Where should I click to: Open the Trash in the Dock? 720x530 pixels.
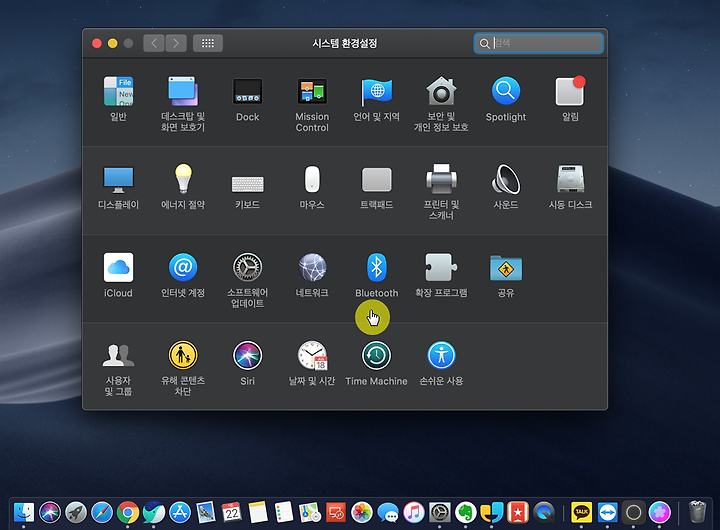(x=697, y=512)
